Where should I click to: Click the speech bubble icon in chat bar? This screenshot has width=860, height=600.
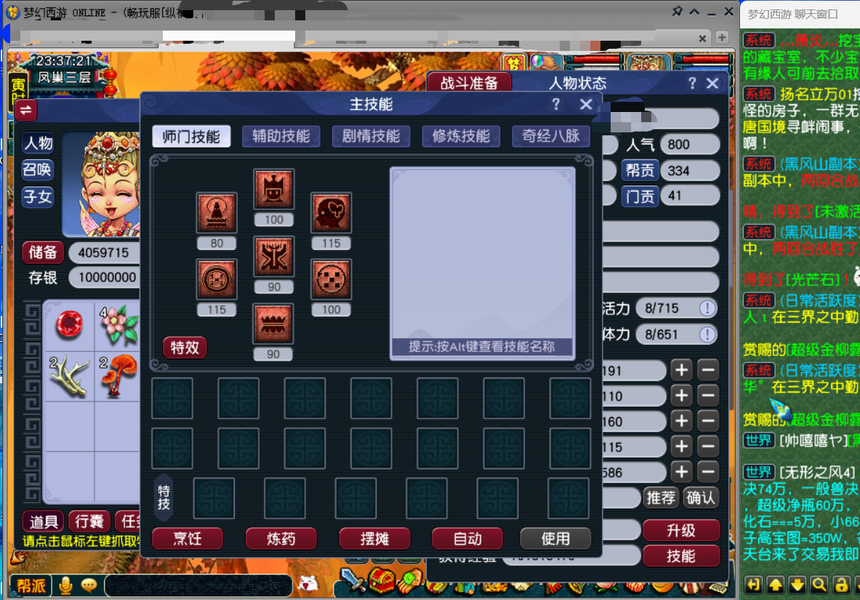[88, 586]
